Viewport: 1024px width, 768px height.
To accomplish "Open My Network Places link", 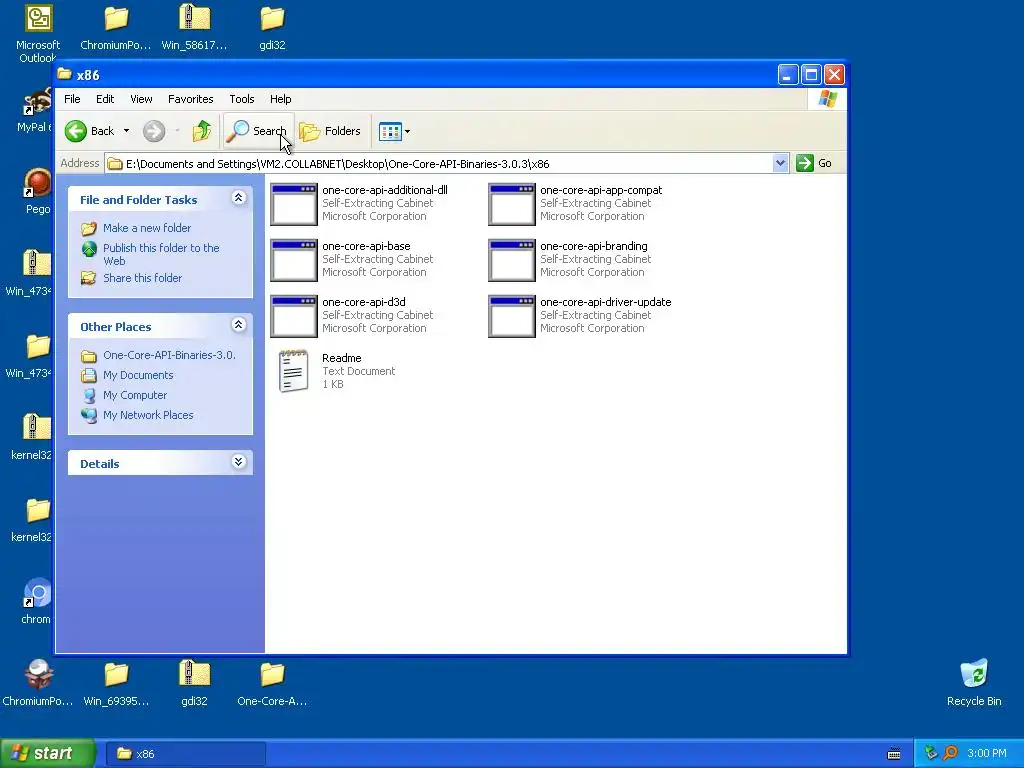I will (148, 415).
